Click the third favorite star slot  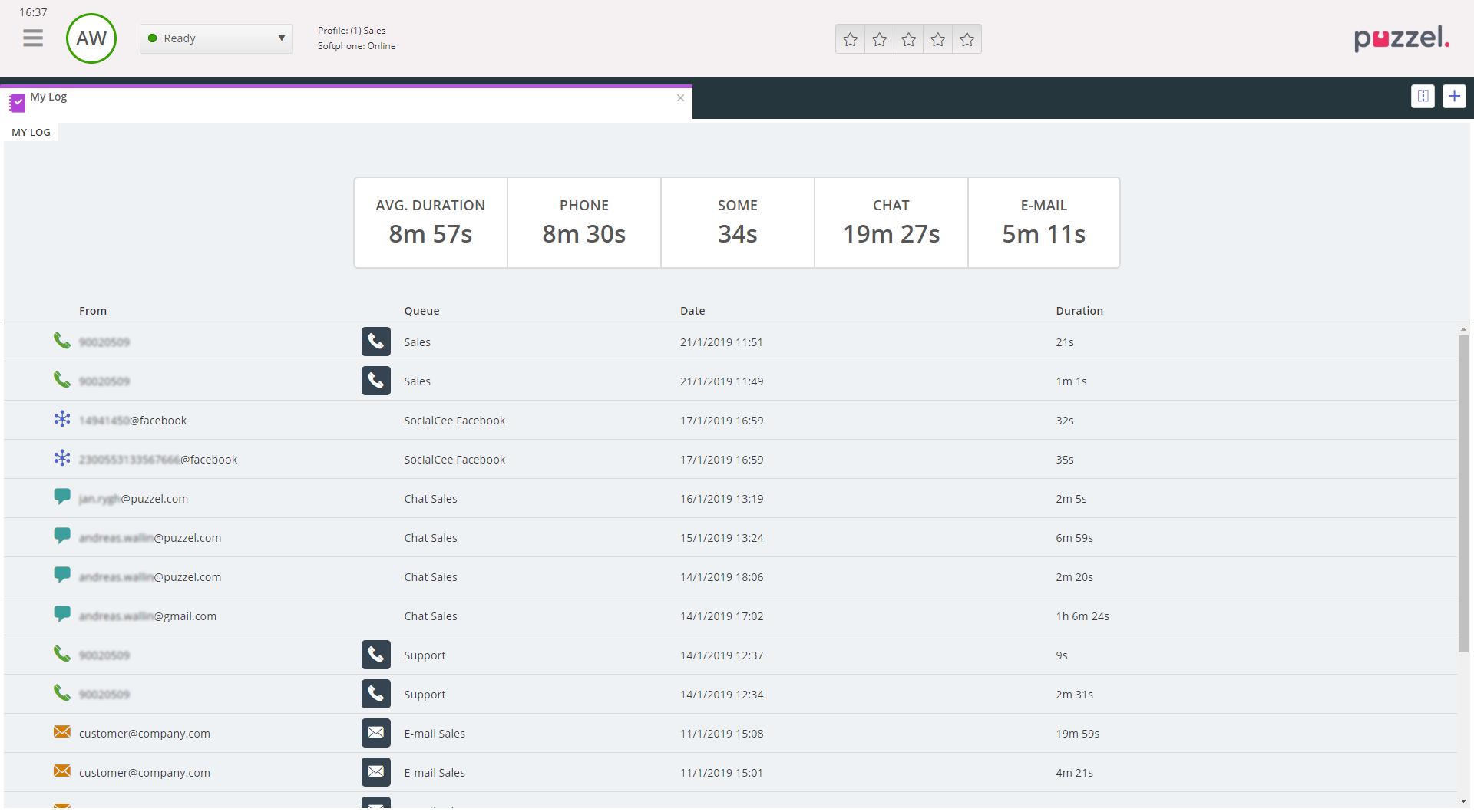click(x=908, y=39)
